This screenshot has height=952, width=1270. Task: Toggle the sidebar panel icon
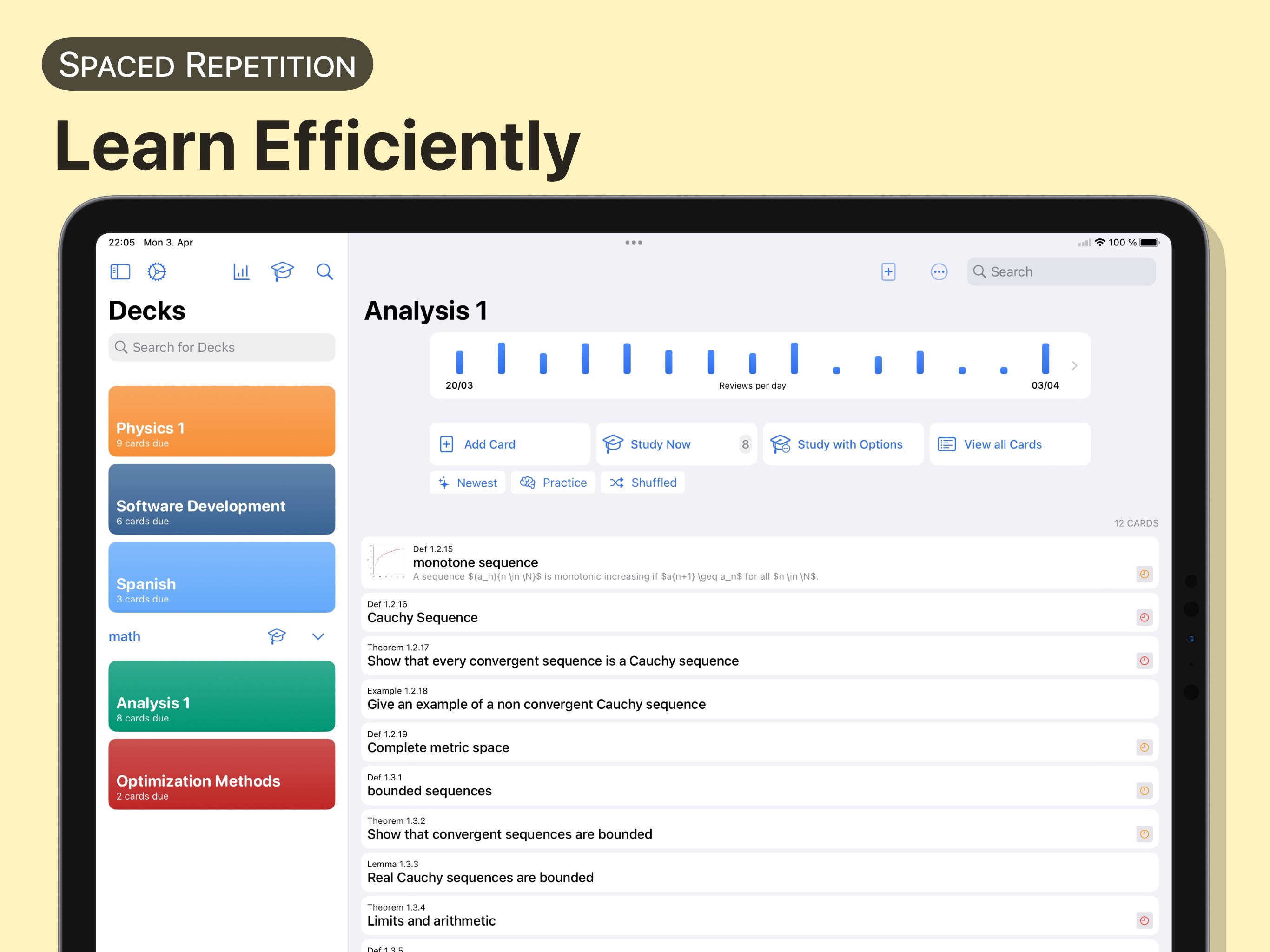[120, 271]
